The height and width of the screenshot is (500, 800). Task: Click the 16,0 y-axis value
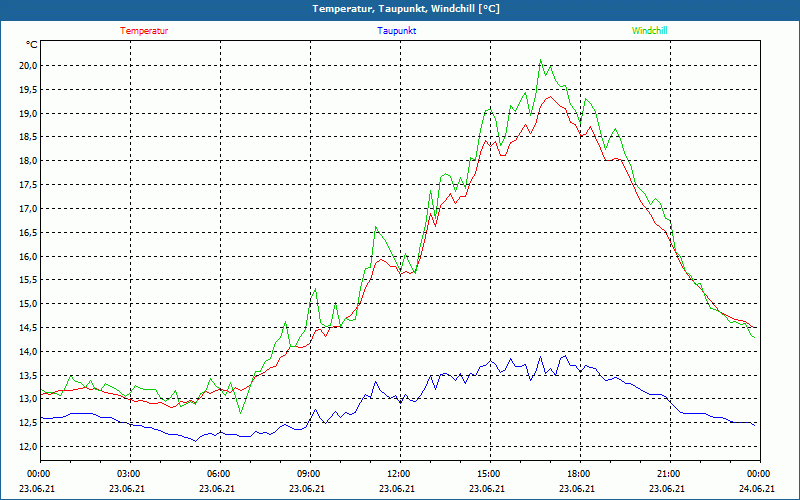[x=29, y=256]
